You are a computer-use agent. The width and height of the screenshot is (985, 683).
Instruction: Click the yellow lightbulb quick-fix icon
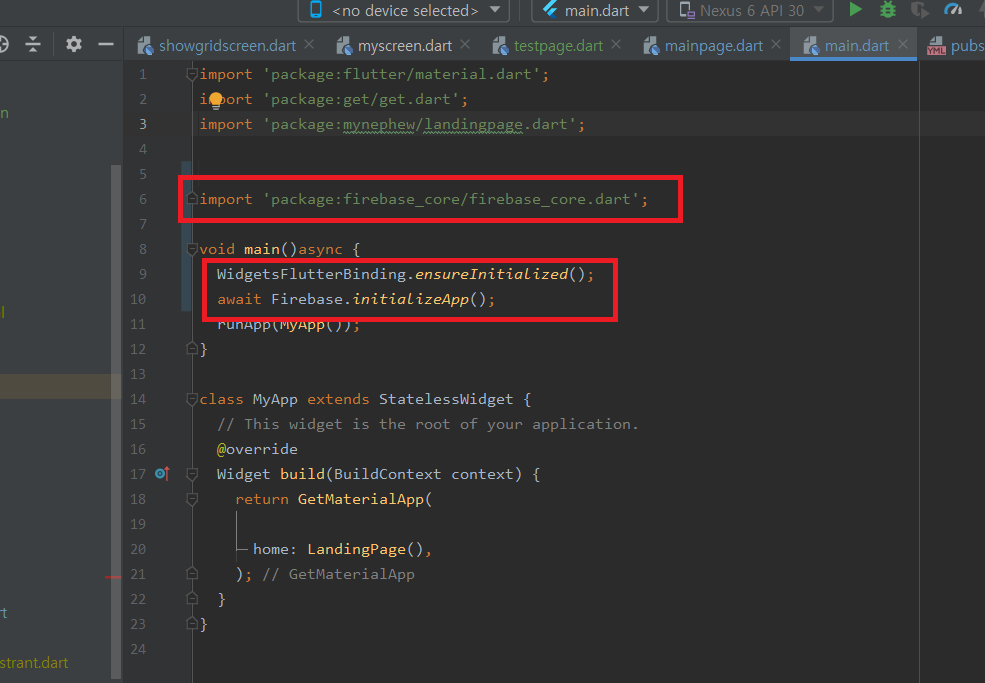[215, 101]
